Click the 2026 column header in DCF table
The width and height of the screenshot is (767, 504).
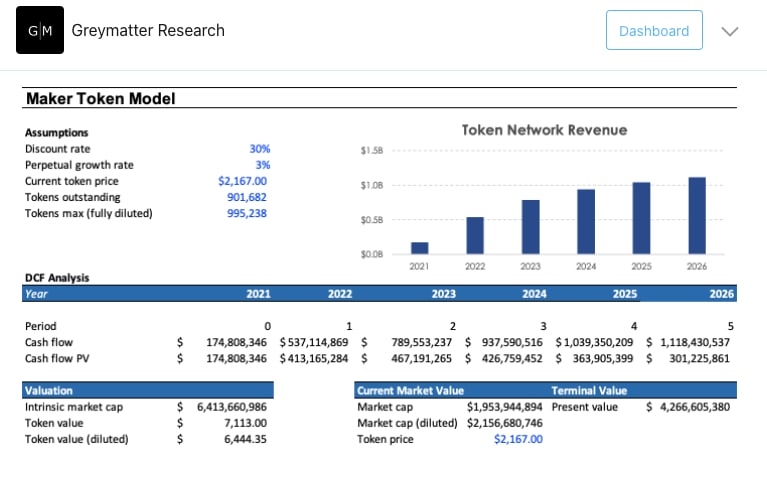[722, 294]
